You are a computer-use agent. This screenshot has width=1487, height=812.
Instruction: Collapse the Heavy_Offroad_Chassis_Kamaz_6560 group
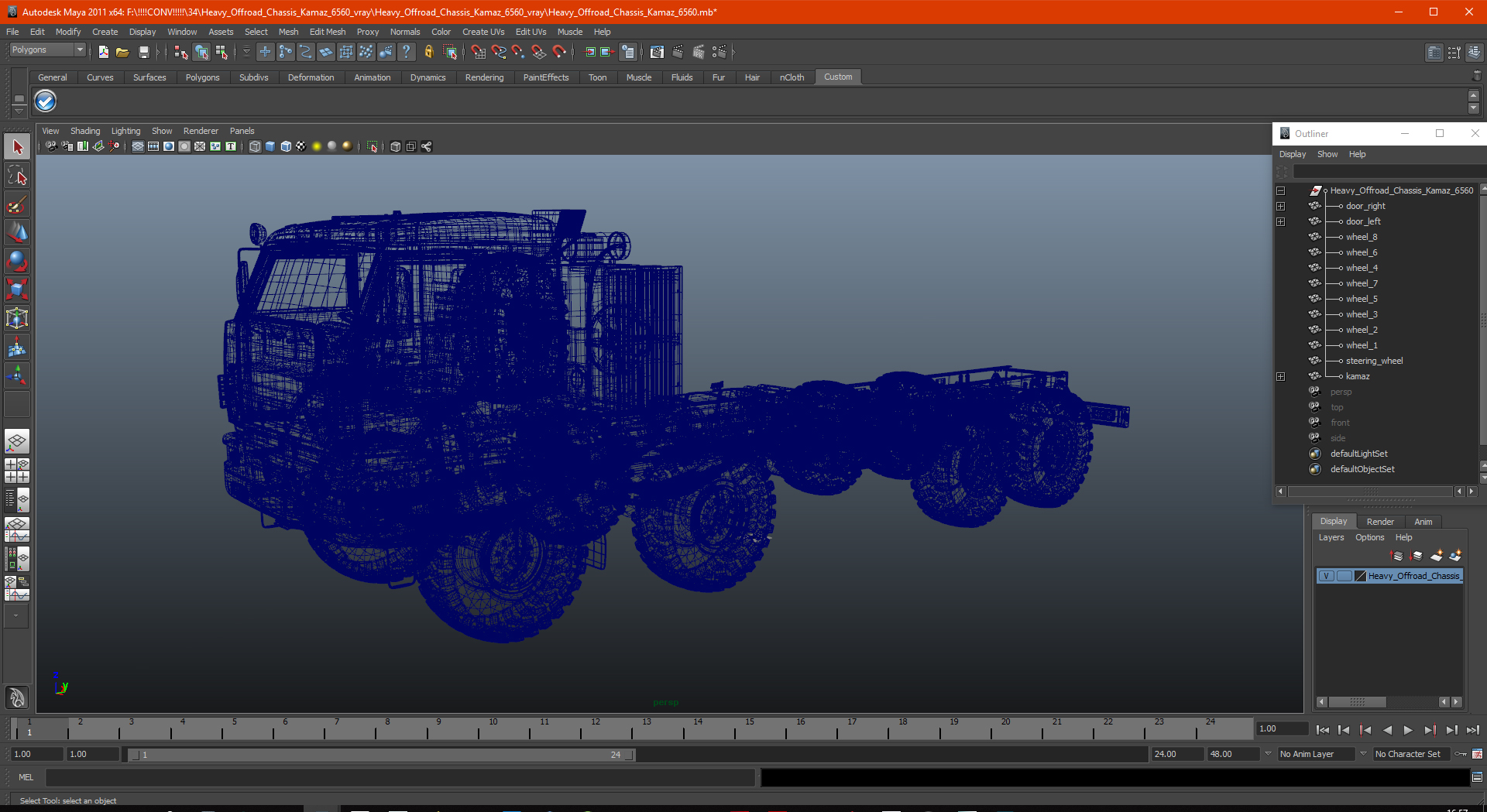point(1281,190)
